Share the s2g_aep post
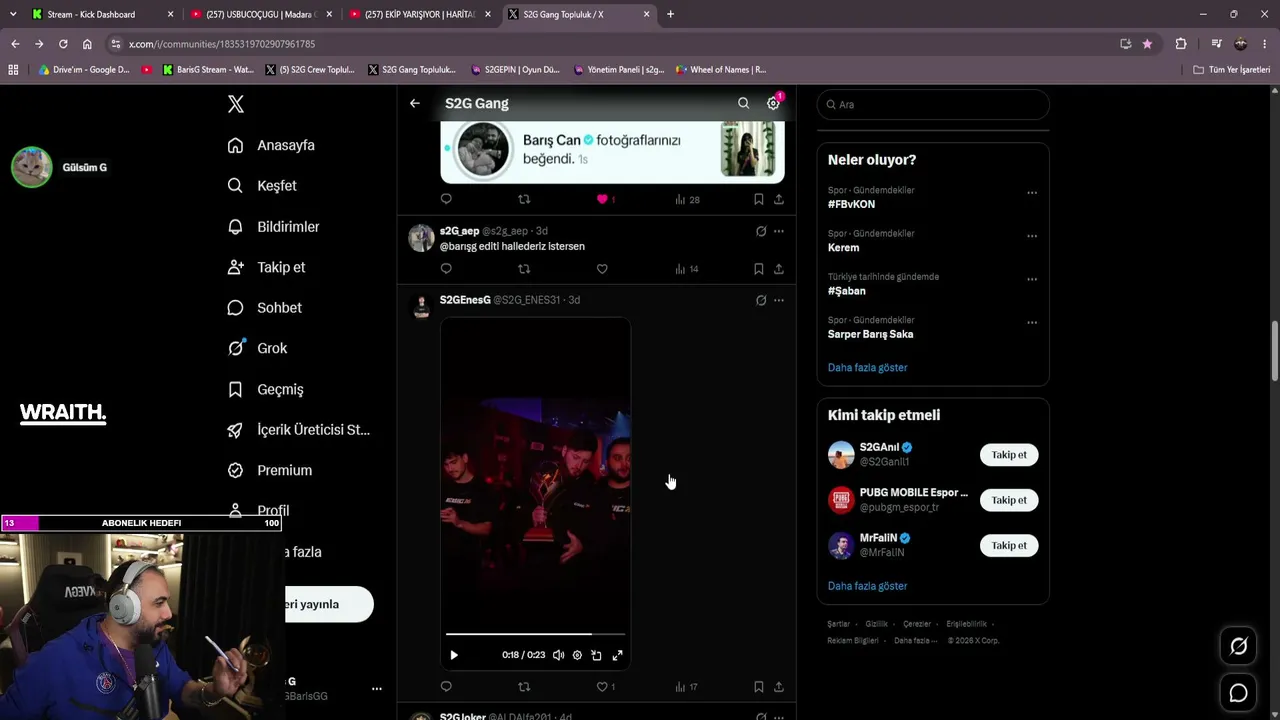 pyautogui.click(x=779, y=269)
